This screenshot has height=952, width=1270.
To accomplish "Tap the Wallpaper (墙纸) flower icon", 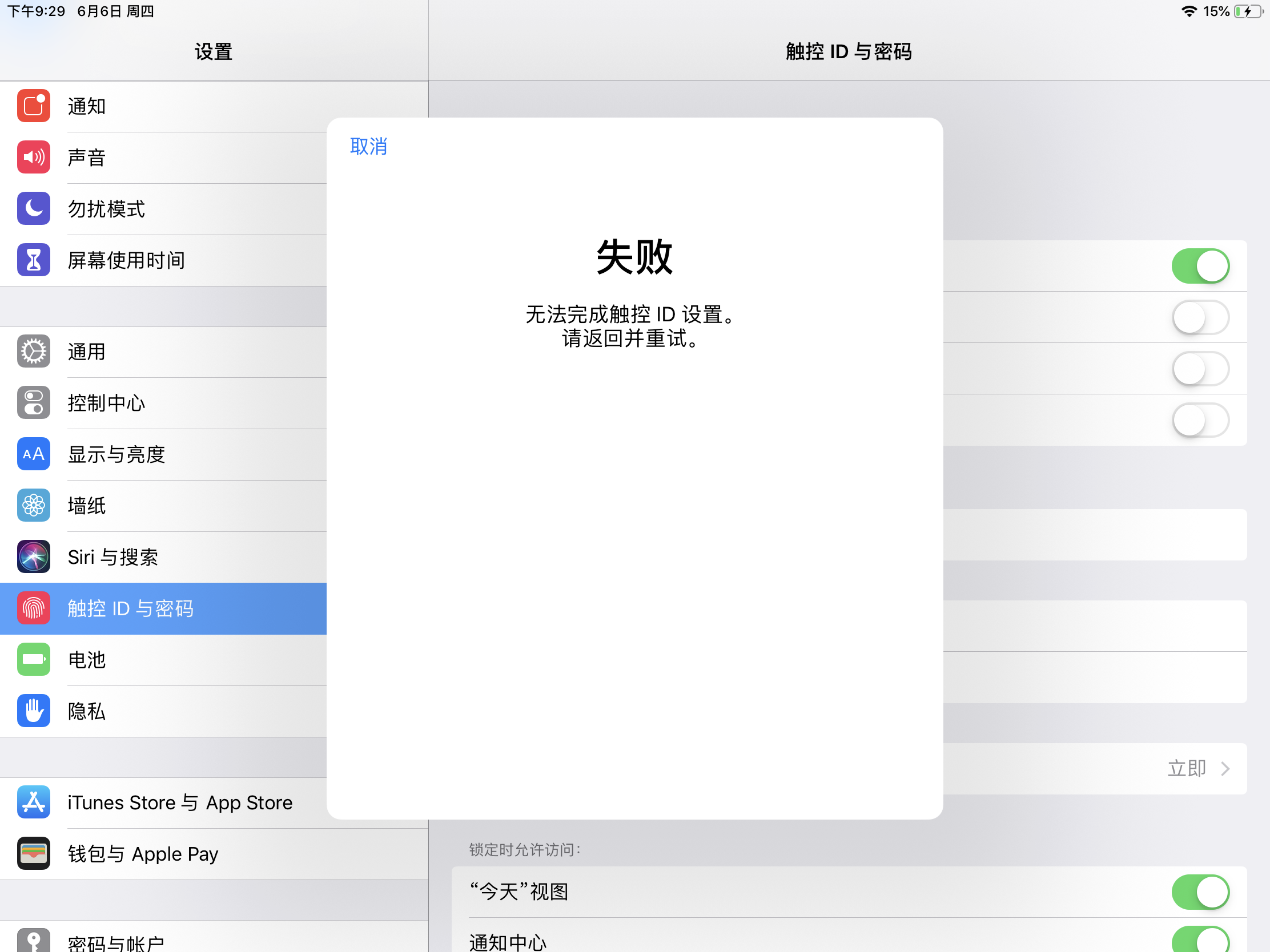I will click(x=33, y=506).
